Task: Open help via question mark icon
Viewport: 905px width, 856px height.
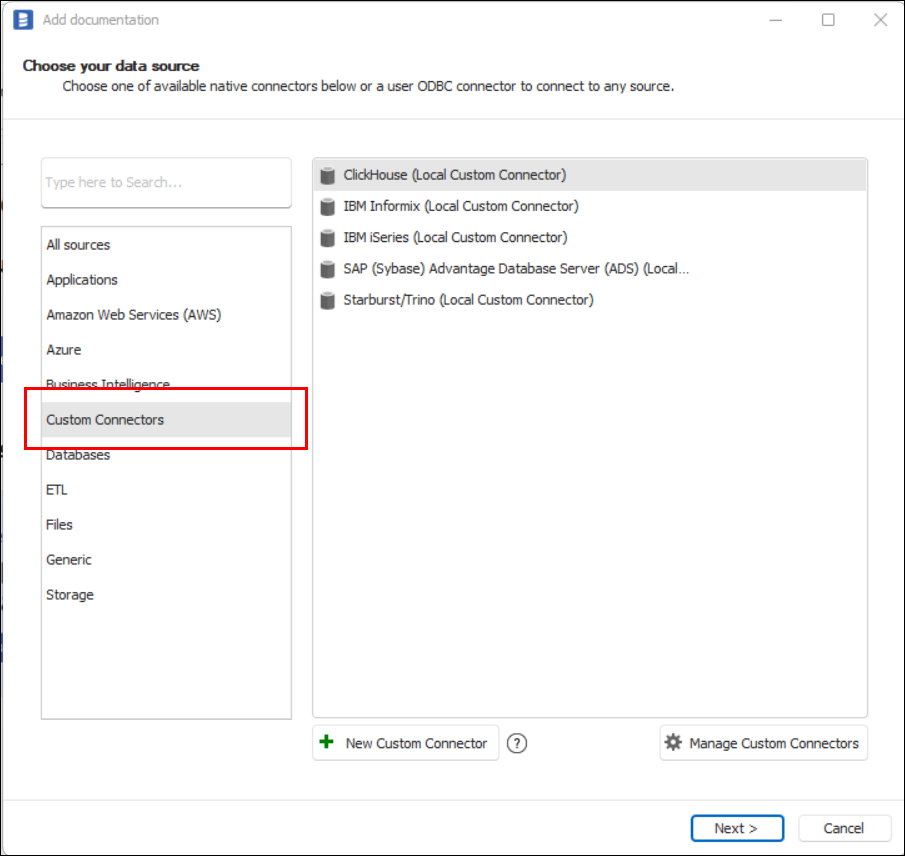Action: pyautogui.click(x=516, y=743)
